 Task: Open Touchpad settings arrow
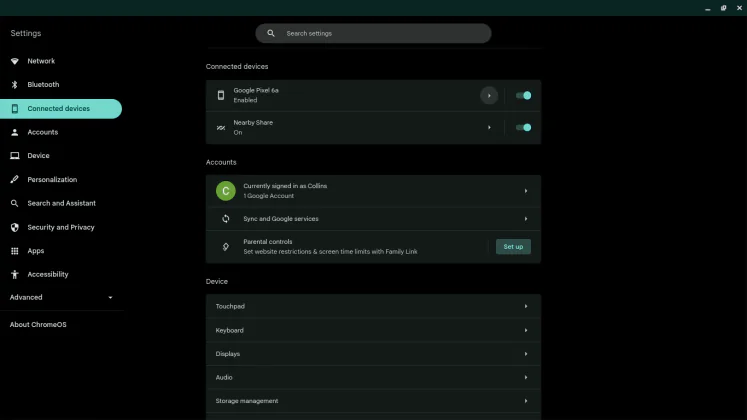point(526,306)
